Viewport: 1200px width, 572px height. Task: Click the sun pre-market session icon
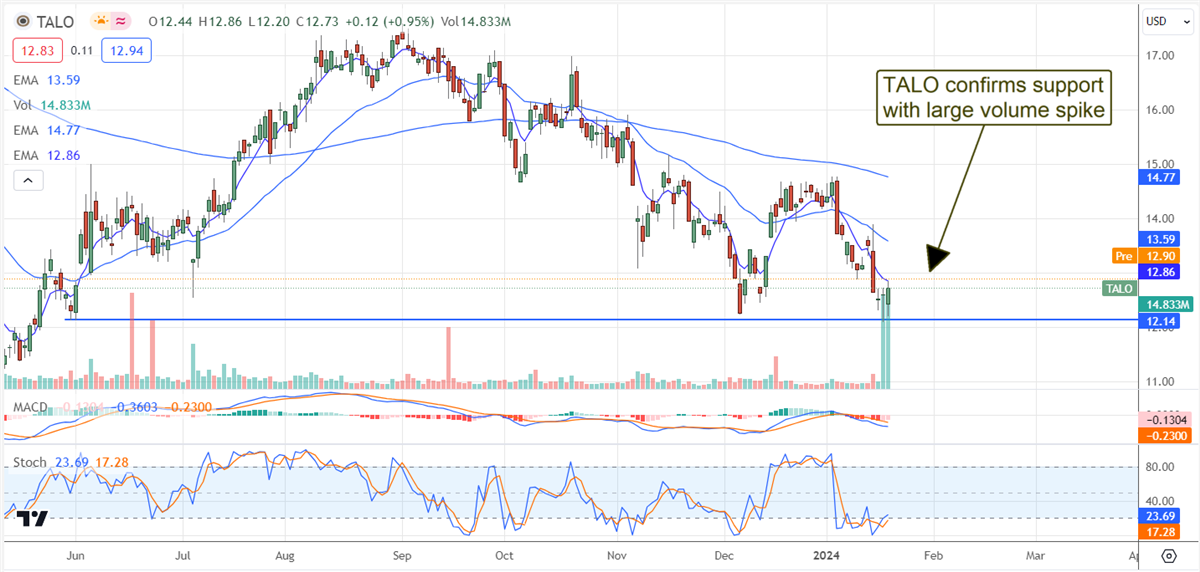tap(102, 20)
